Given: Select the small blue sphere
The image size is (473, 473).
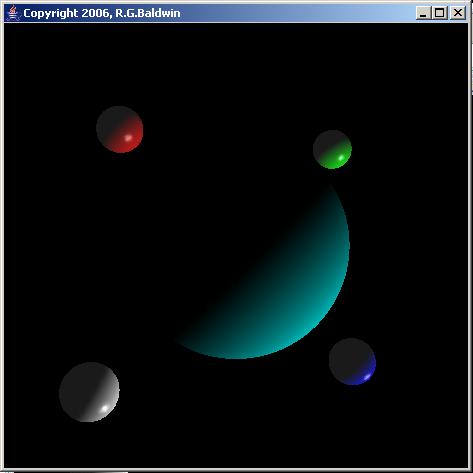Looking at the screenshot, I should click(352, 361).
